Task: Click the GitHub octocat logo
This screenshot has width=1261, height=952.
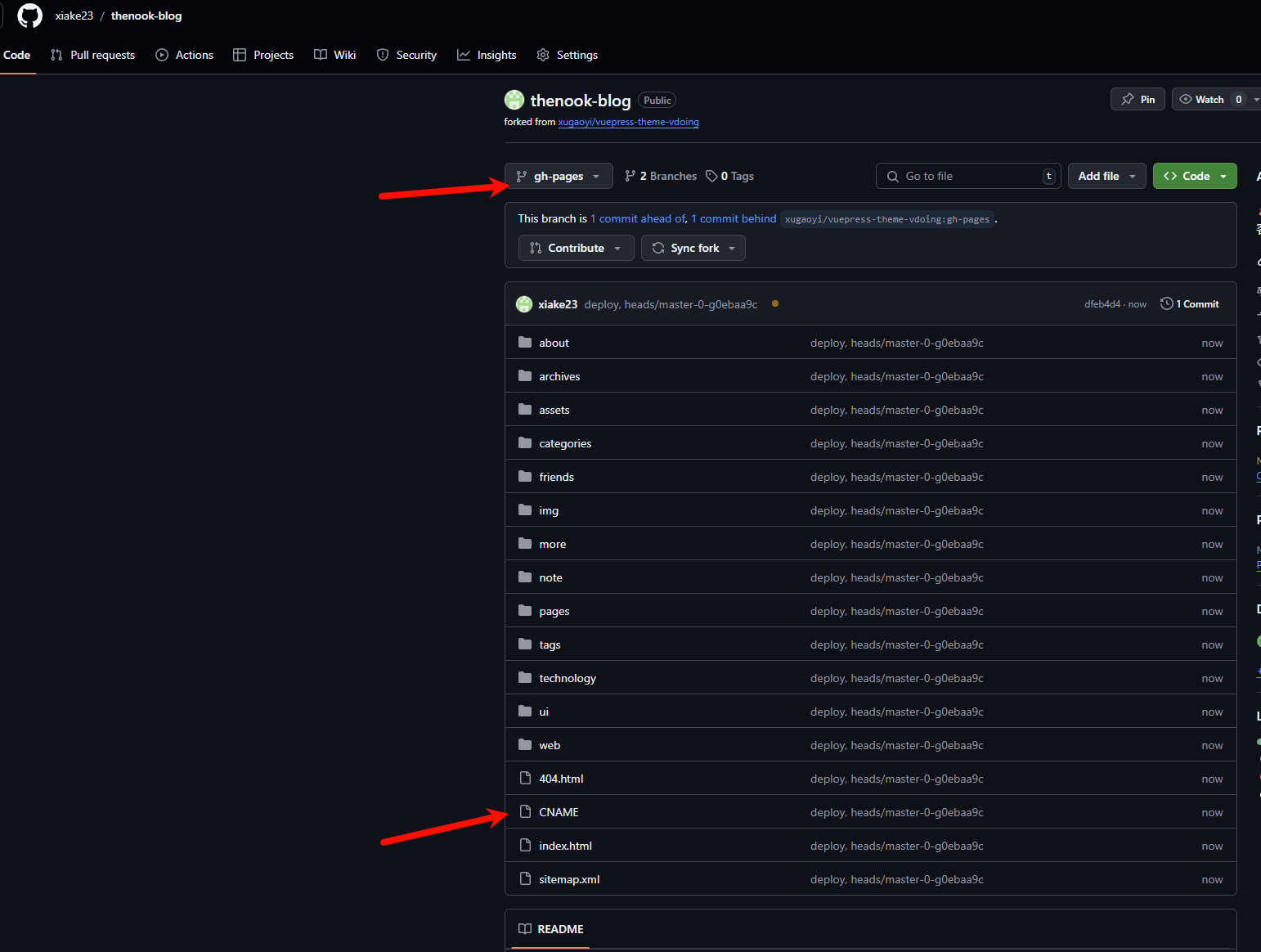Action: 29,16
